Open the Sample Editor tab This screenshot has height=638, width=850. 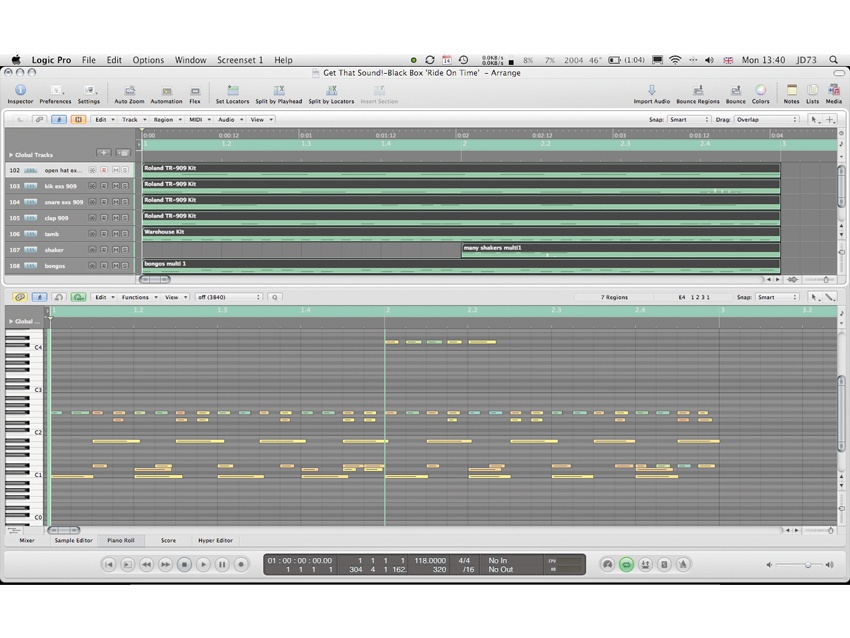74,540
